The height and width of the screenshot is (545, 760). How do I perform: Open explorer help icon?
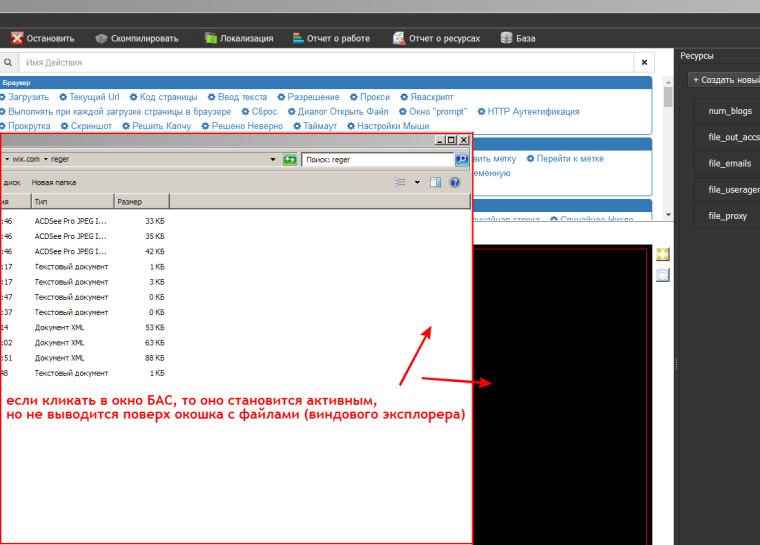[x=455, y=182]
